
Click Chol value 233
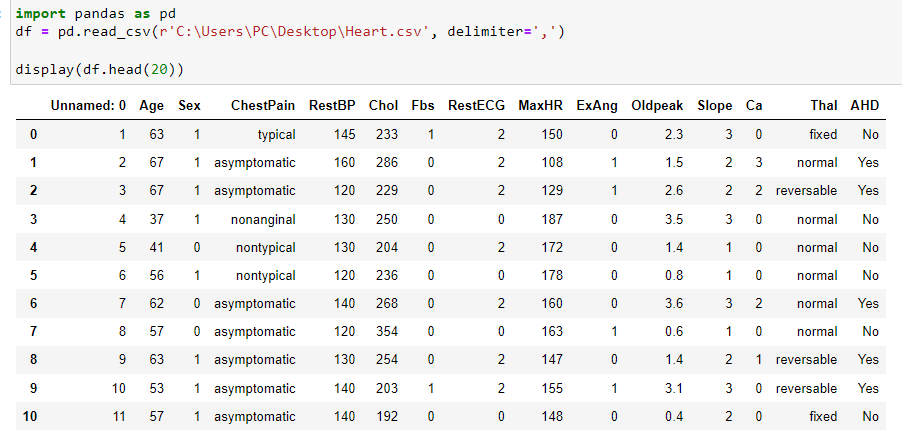(x=387, y=135)
